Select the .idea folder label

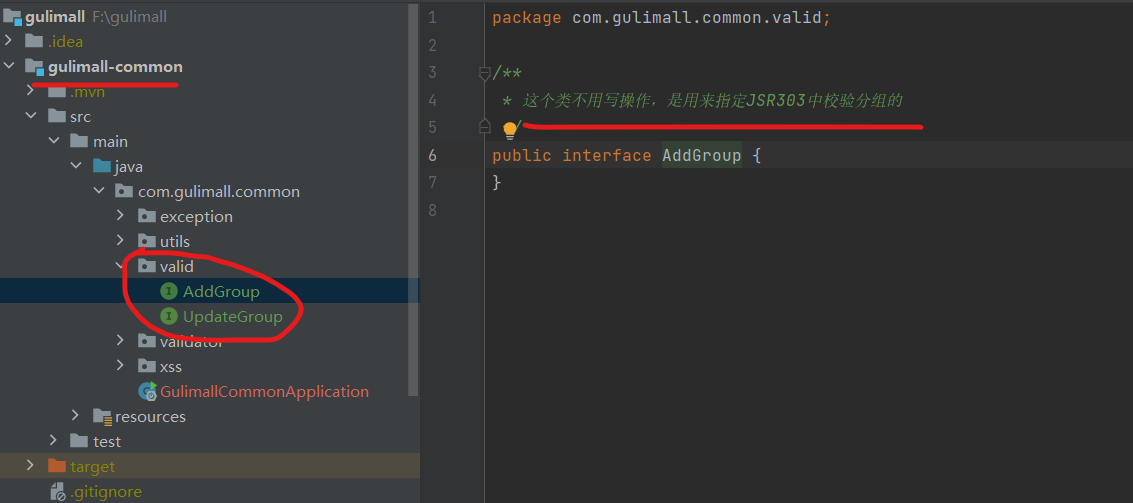coord(66,41)
